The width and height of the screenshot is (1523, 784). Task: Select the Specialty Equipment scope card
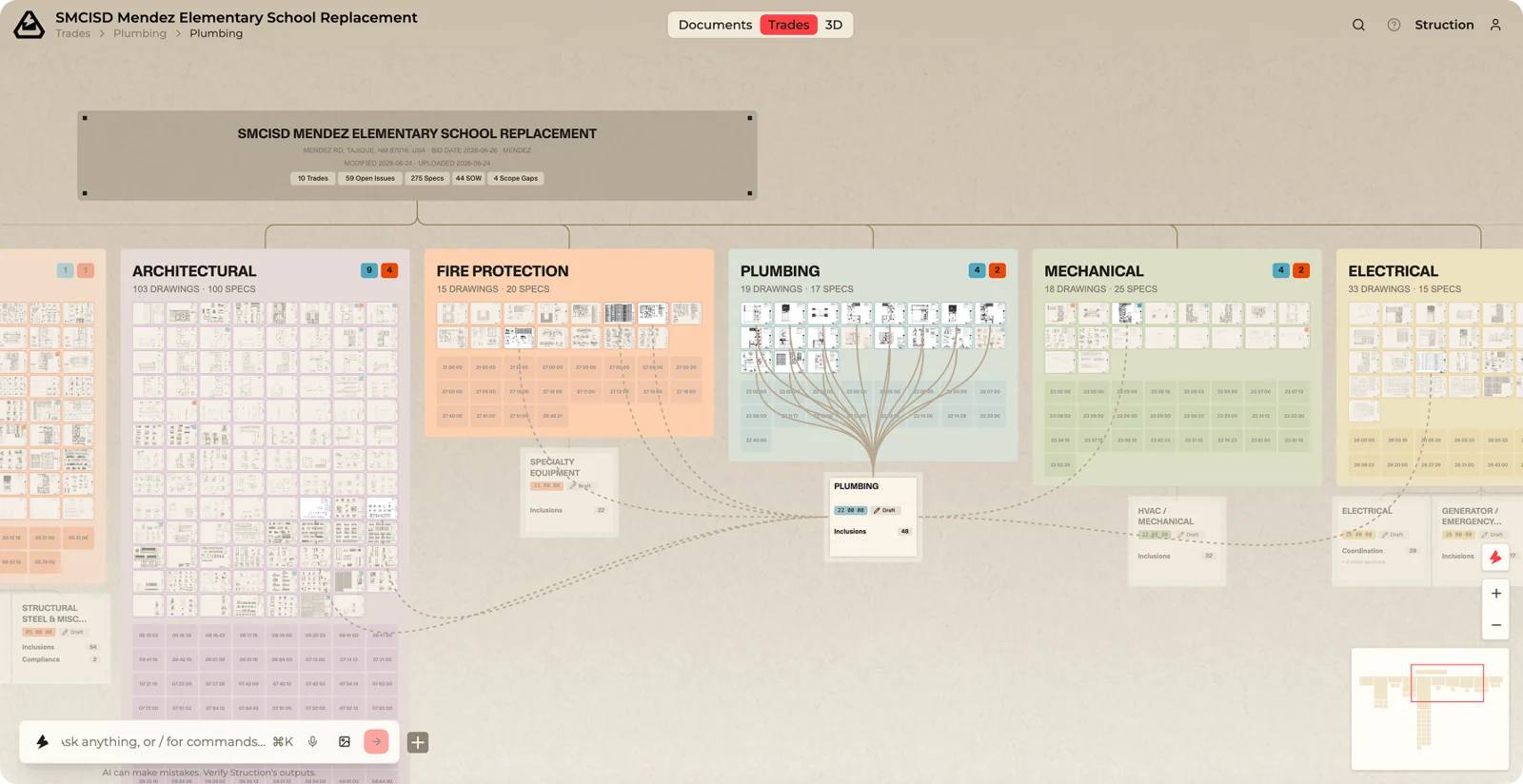(569, 492)
